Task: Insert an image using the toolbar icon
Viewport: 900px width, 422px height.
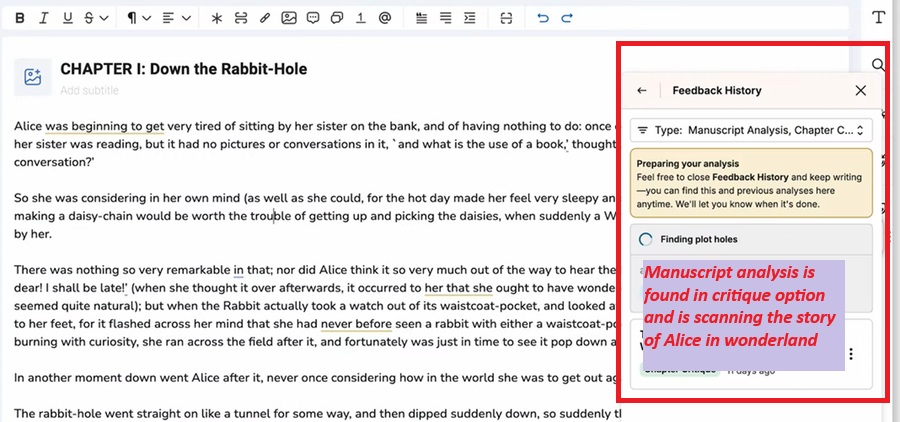Action: point(289,18)
